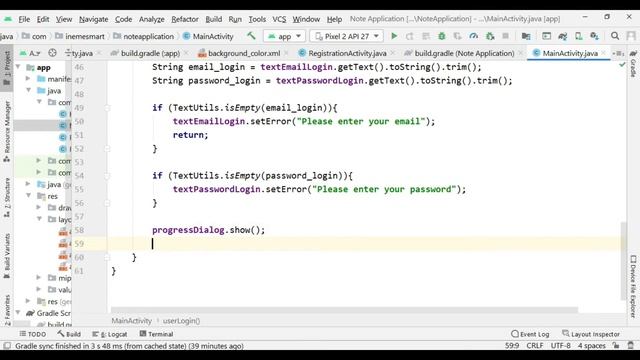Screen dimensions: 640x360
Task: Click the lock read-only icon in status bar
Action: 616,345
